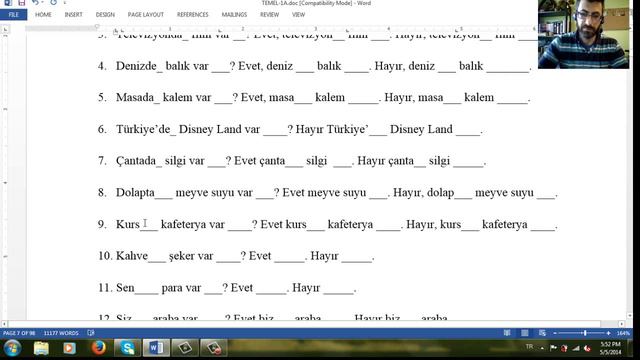This screenshot has height=360, width=640.
Task: Switch to the INSERT ribbon tab
Action: click(73, 15)
